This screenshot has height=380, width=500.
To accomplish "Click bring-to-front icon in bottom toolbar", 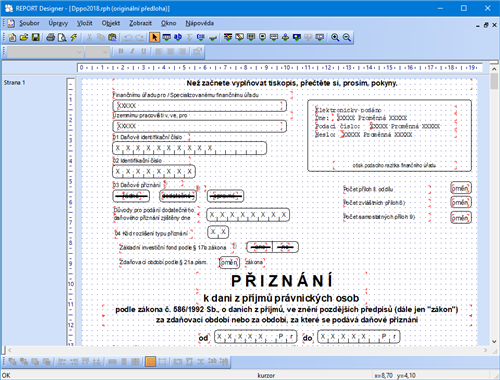I will click(12, 361).
